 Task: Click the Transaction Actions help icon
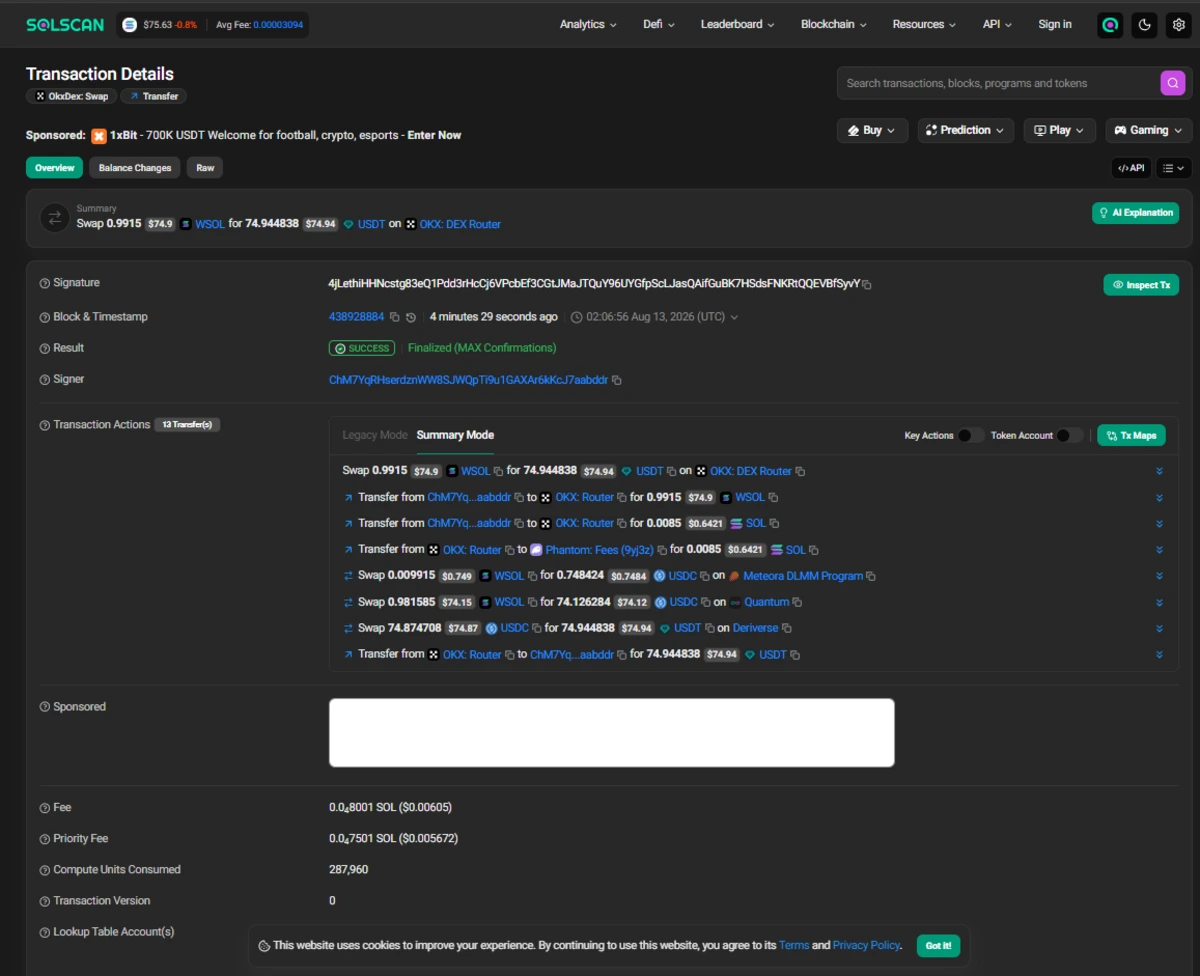tap(44, 426)
